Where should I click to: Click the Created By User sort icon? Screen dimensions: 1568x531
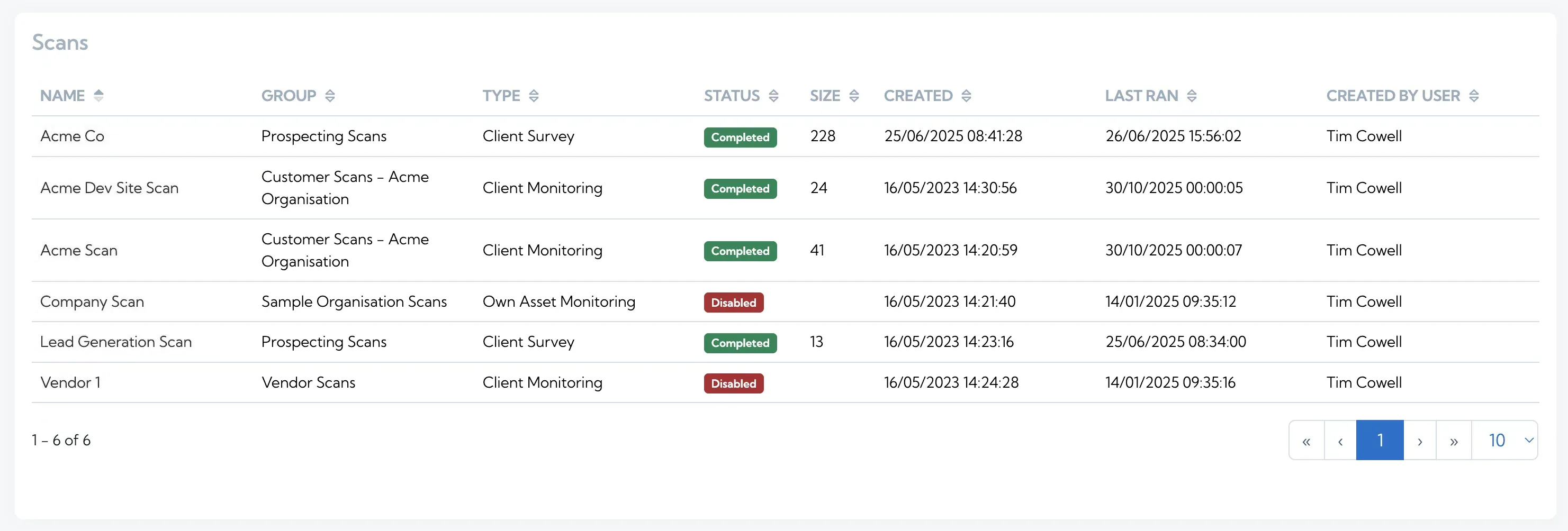click(1474, 96)
